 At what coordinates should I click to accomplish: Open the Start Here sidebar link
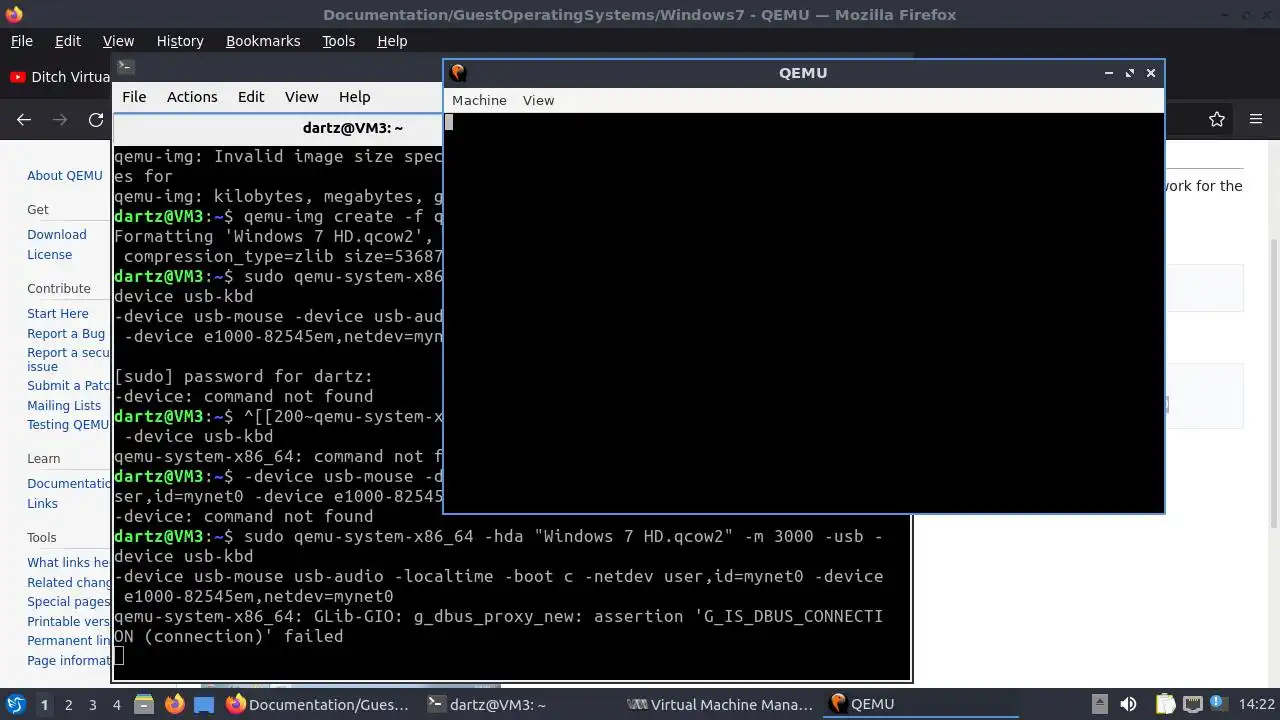58,313
